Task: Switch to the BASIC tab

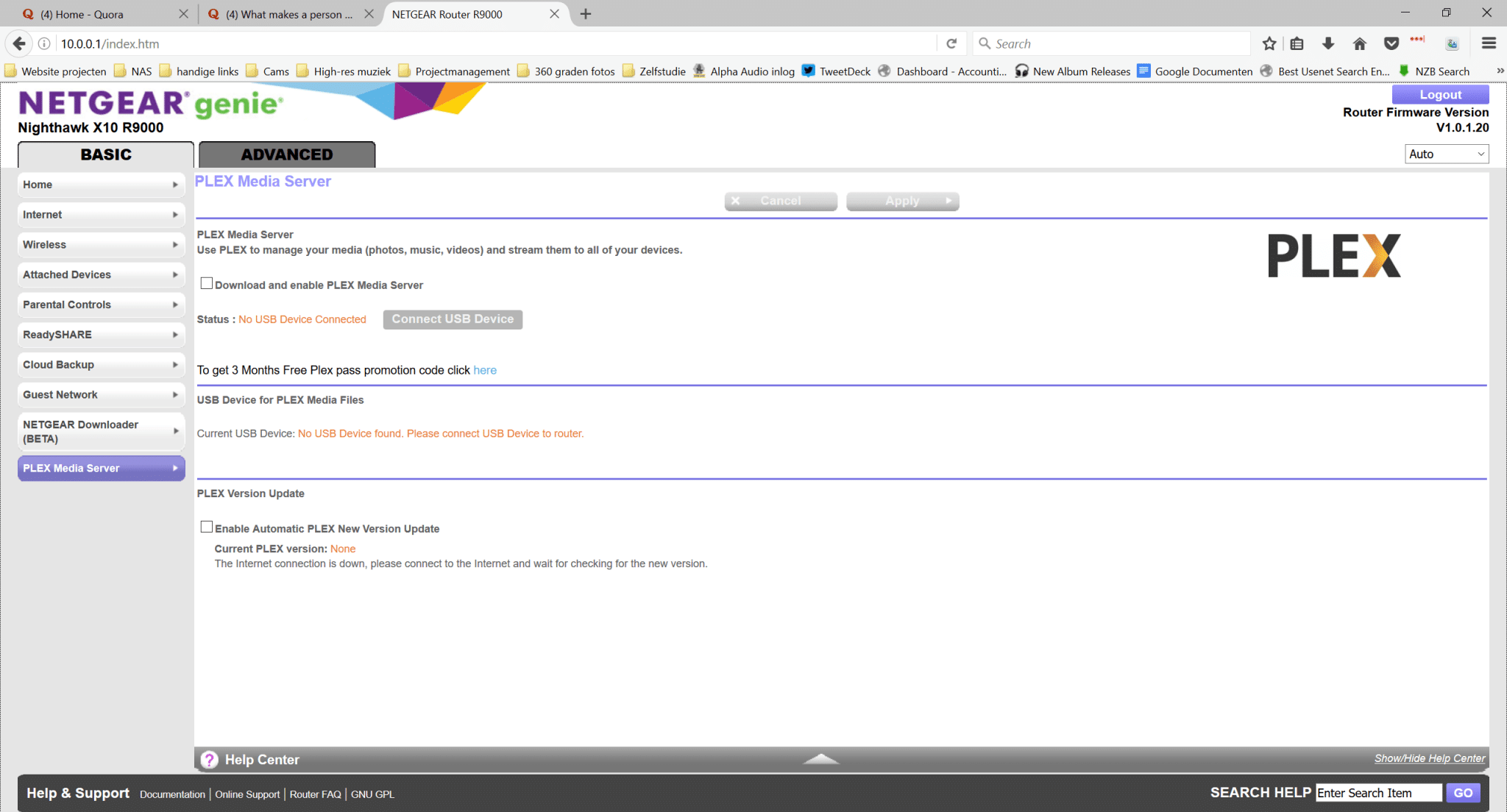Action: pyautogui.click(x=106, y=154)
